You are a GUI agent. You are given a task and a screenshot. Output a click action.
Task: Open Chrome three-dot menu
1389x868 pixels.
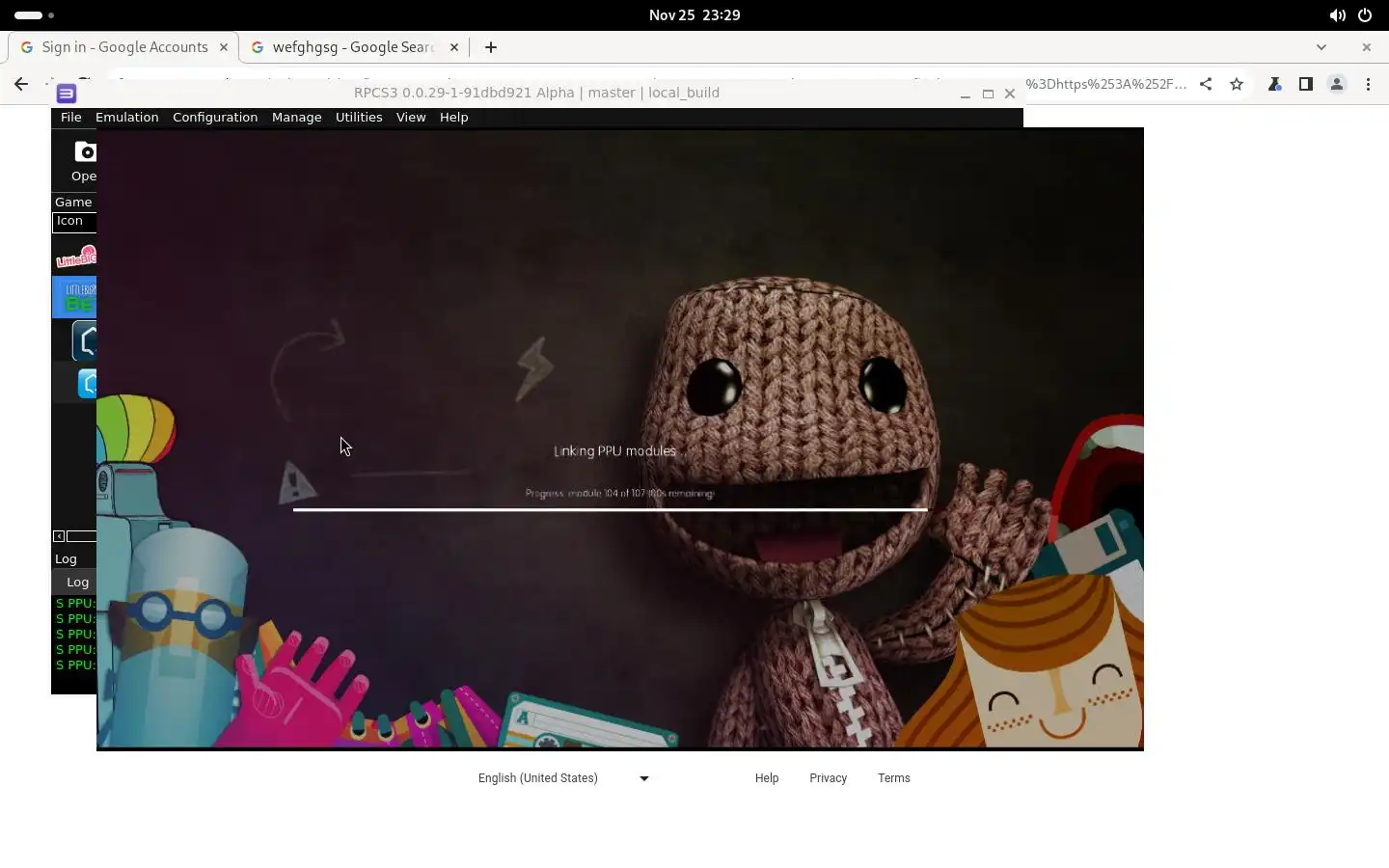click(1368, 84)
